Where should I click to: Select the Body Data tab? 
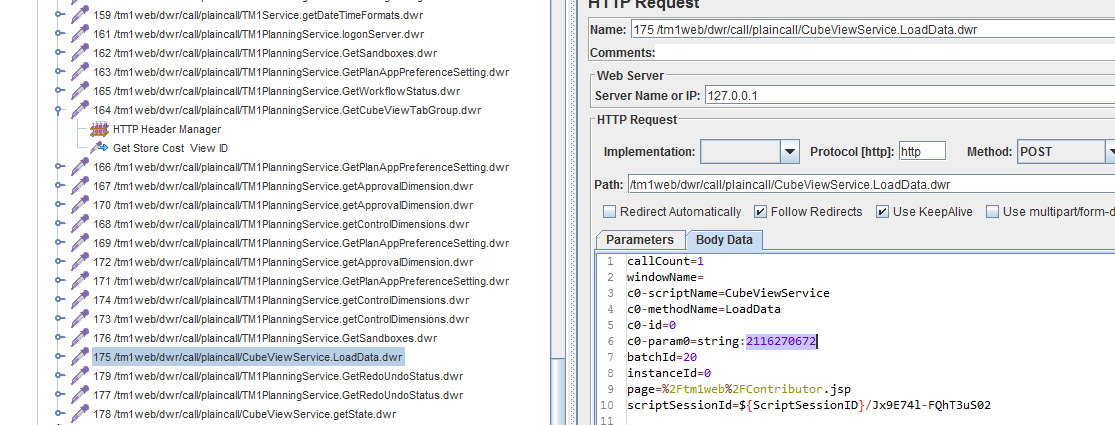[724, 240]
